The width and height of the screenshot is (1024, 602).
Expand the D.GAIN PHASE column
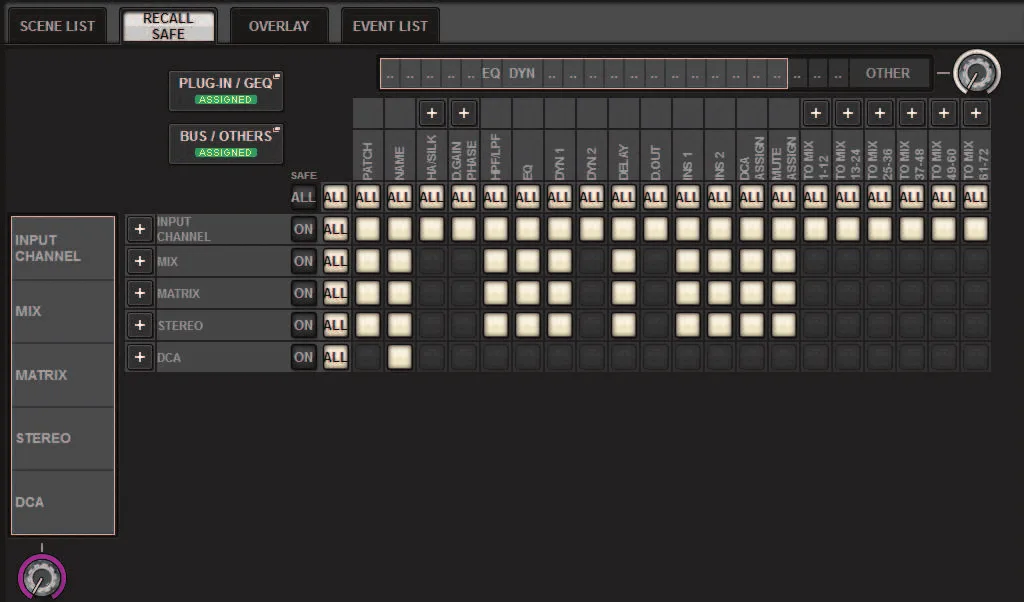click(464, 114)
